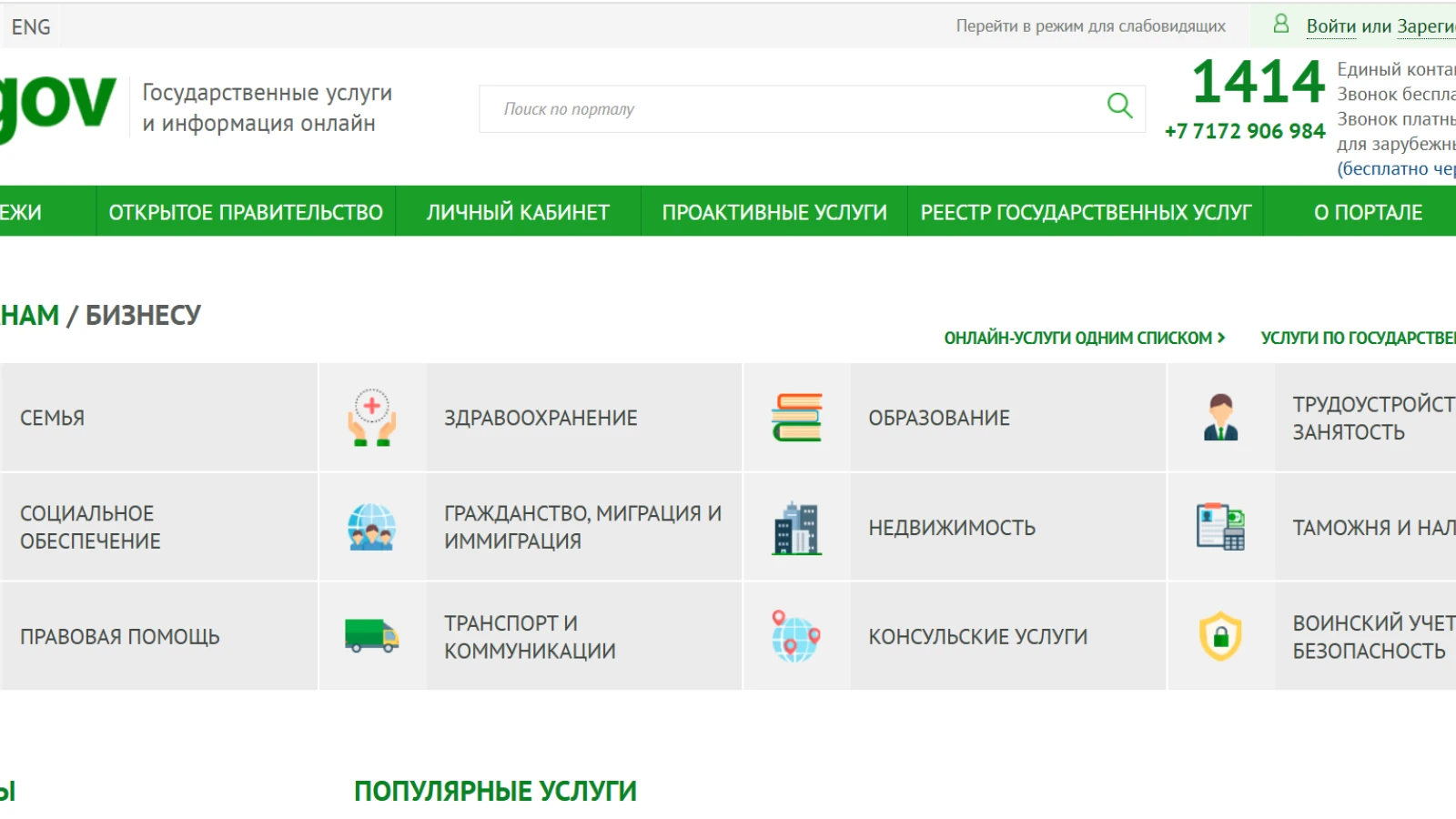Enable mode for visually impaired users

pos(1090,26)
